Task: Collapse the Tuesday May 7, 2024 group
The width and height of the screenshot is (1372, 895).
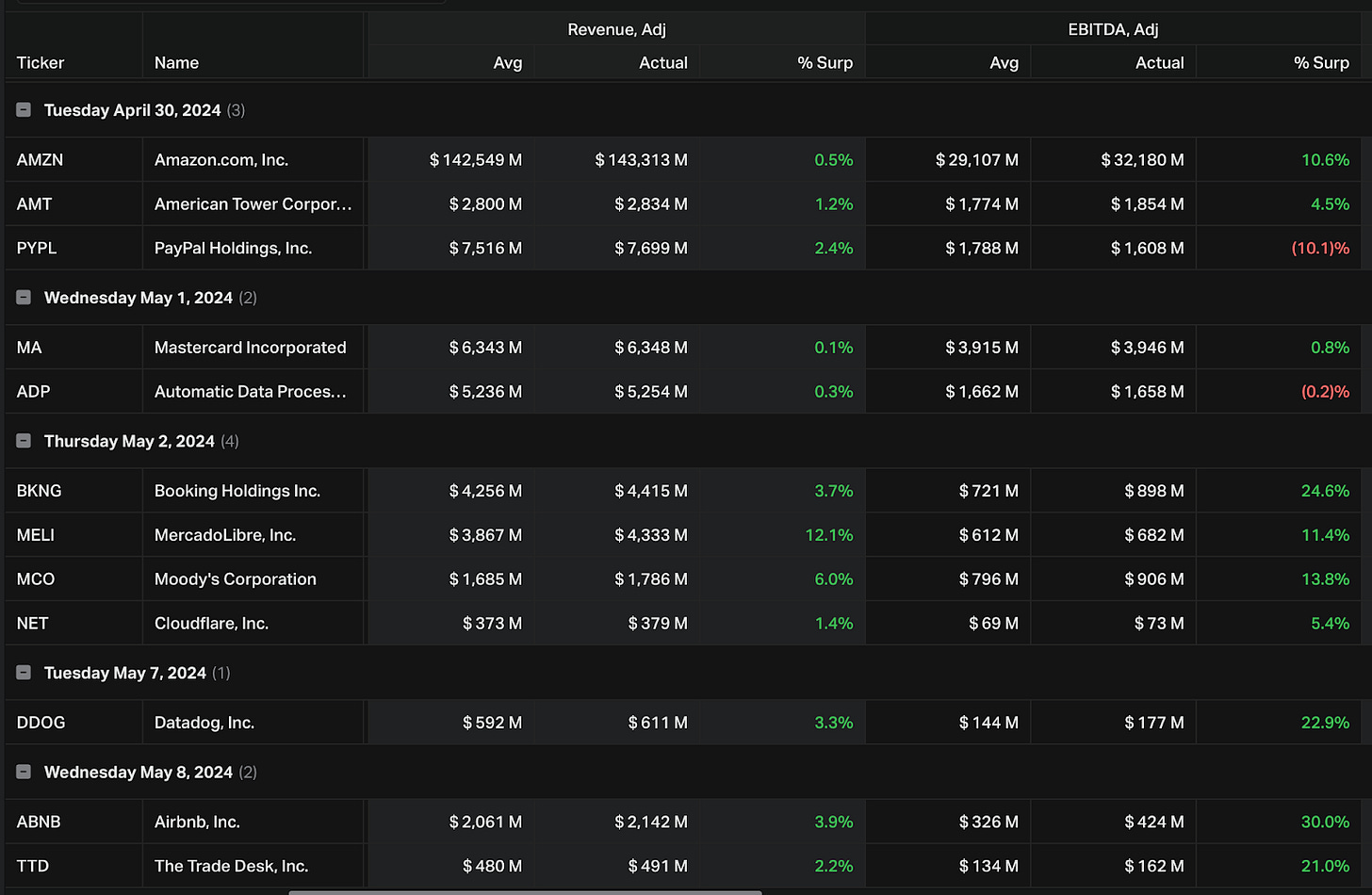Action: [24, 673]
